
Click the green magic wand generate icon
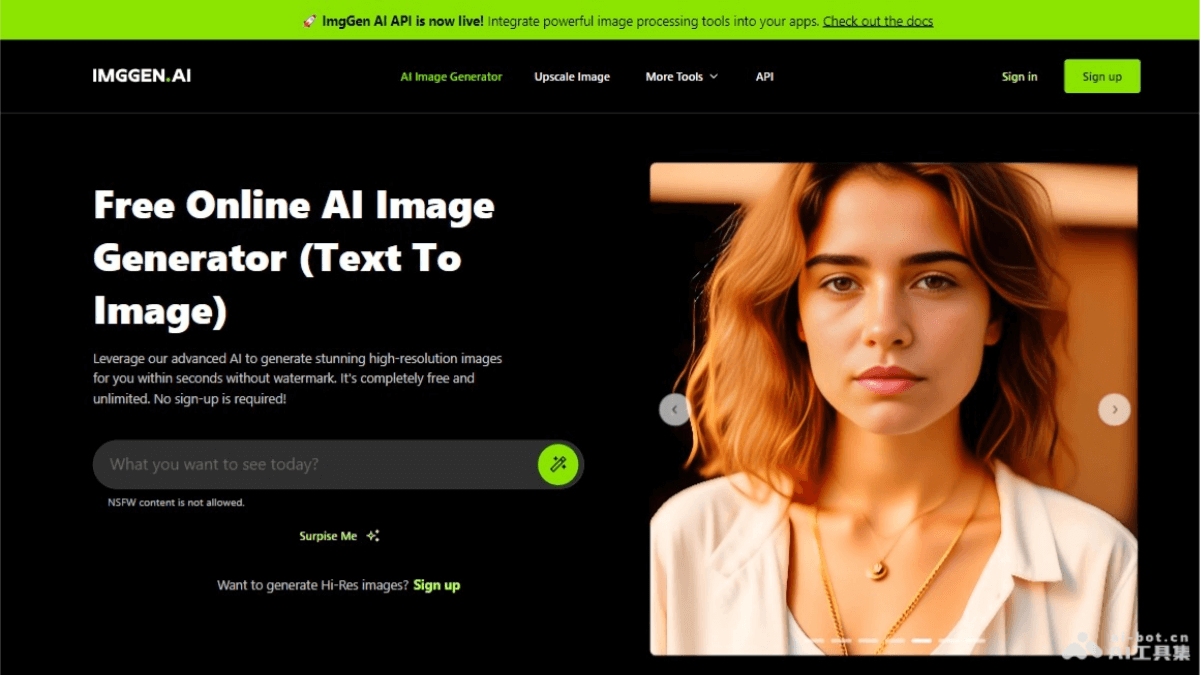pyautogui.click(x=558, y=464)
